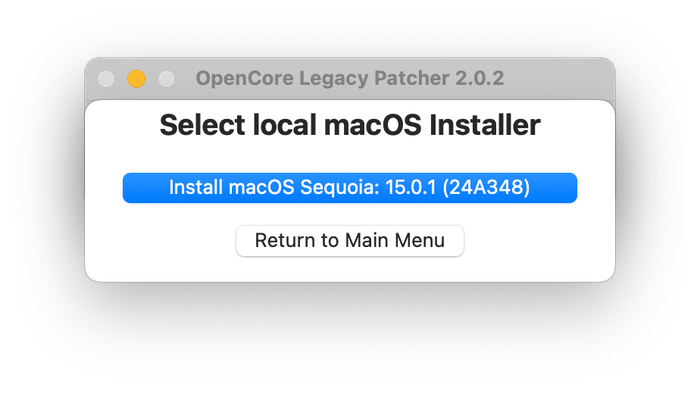The width and height of the screenshot is (700, 394).
Task: Focus the OpenCore Legacy Patcher 2.0.2 title
Action: coord(350,79)
